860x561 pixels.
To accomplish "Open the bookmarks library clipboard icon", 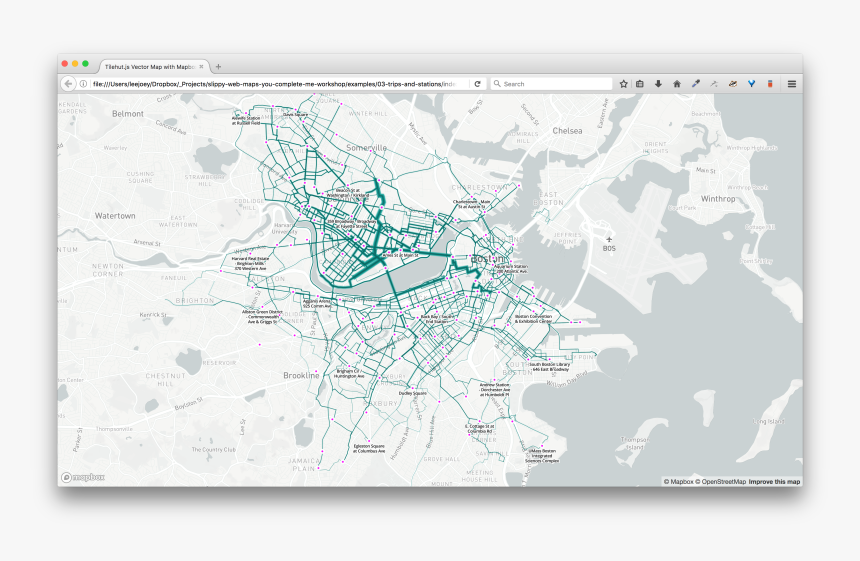I will tap(640, 84).
